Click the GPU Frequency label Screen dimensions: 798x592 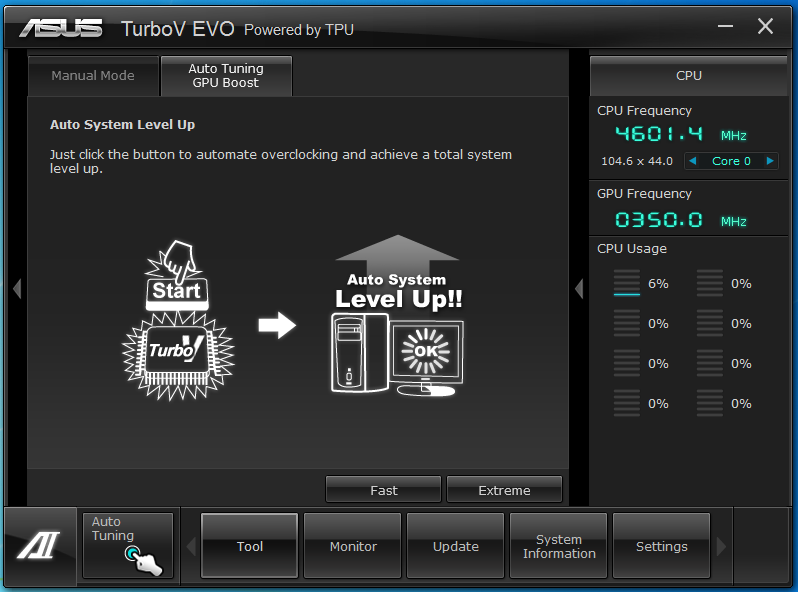pyautogui.click(x=644, y=193)
